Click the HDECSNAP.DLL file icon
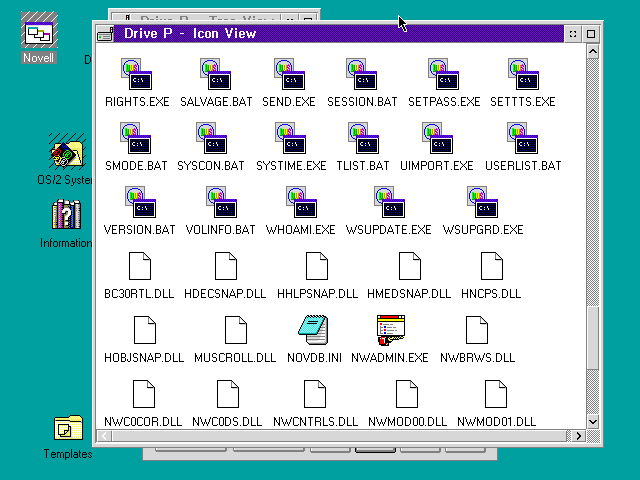Screen dimensions: 640x480 point(226,266)
